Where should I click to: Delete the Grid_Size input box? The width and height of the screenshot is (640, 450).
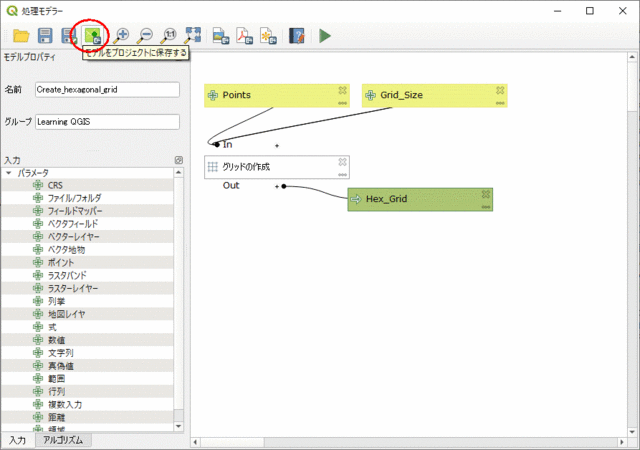click(x=500, y=90)
